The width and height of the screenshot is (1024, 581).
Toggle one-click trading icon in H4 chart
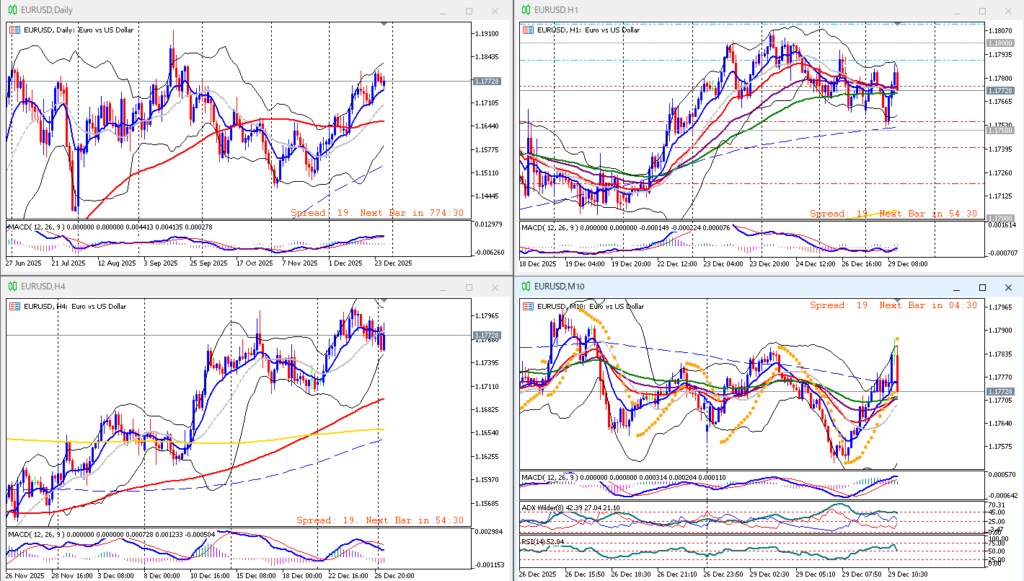click(14, 307)
